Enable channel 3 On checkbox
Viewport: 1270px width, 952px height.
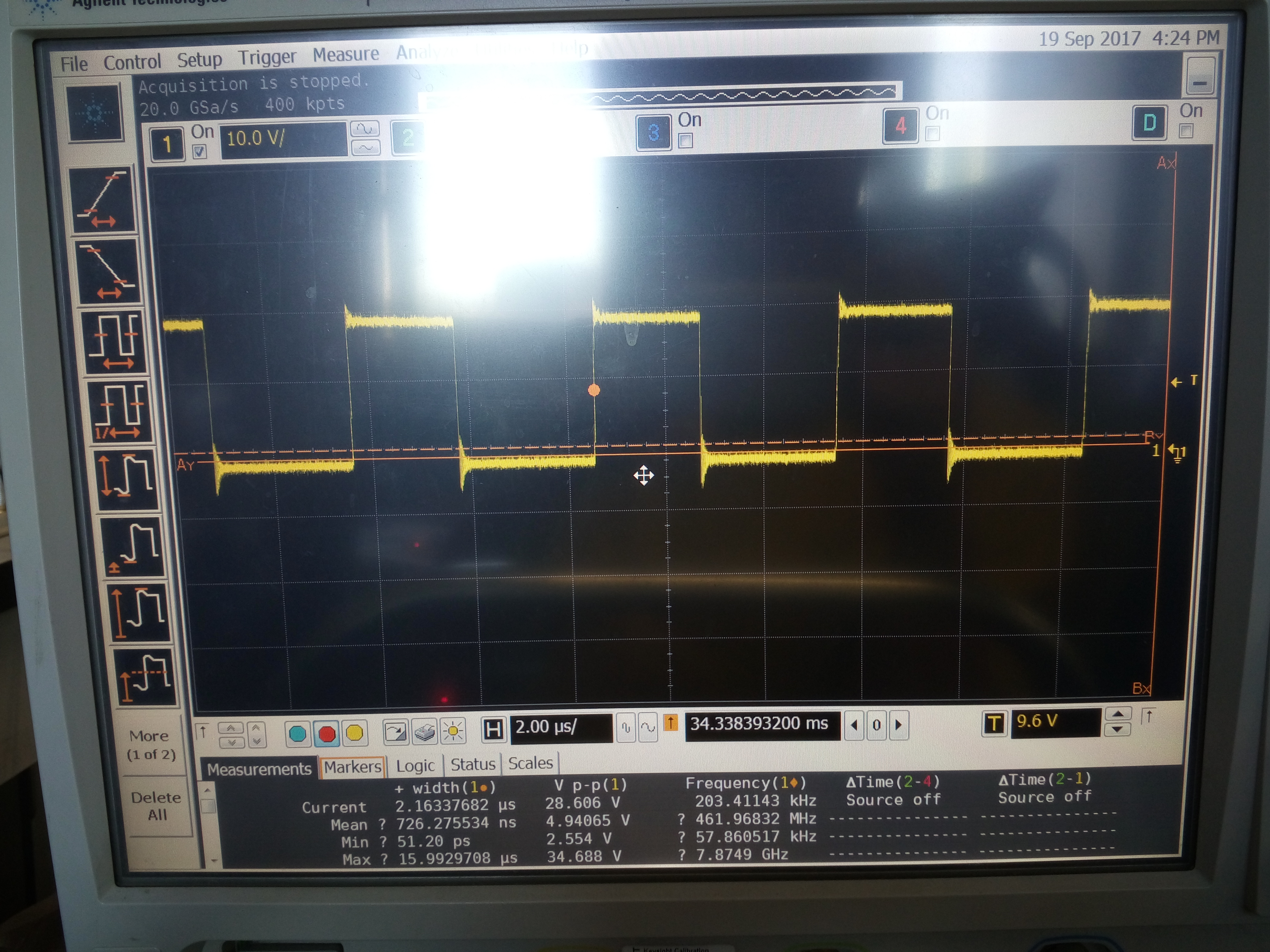(685, 141)
